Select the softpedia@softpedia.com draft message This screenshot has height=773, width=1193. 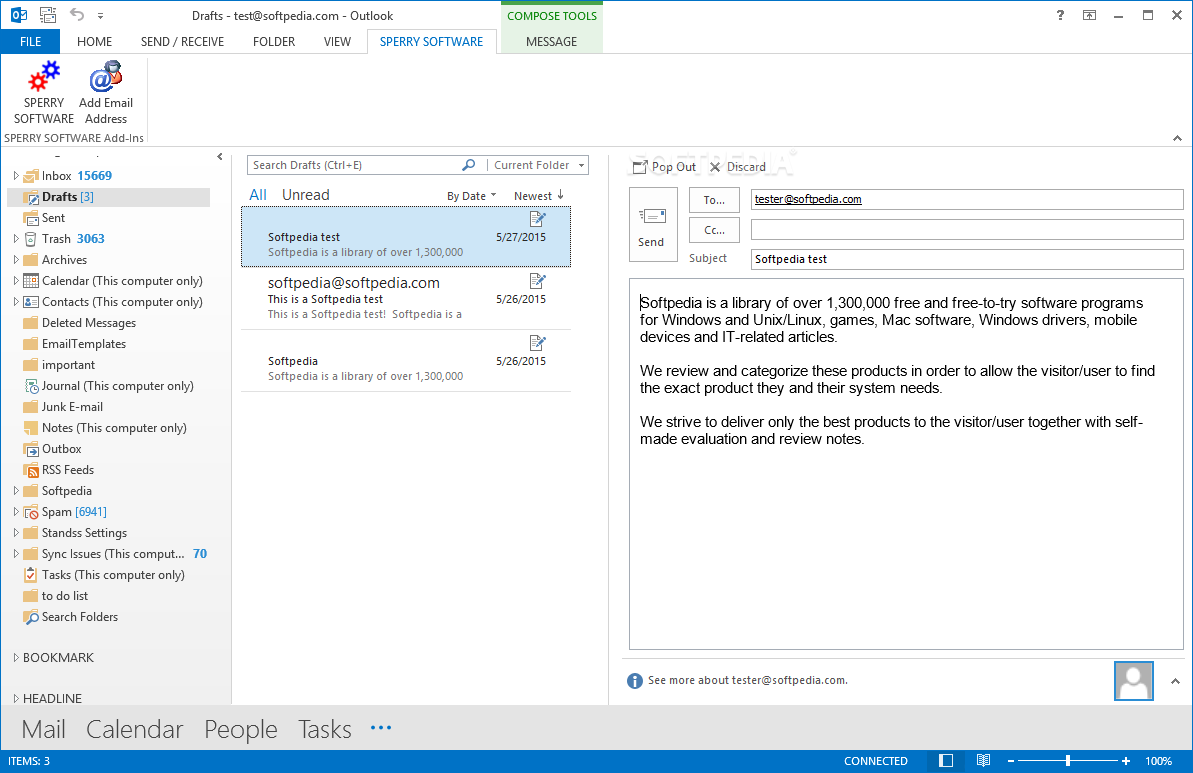(406, 298)
